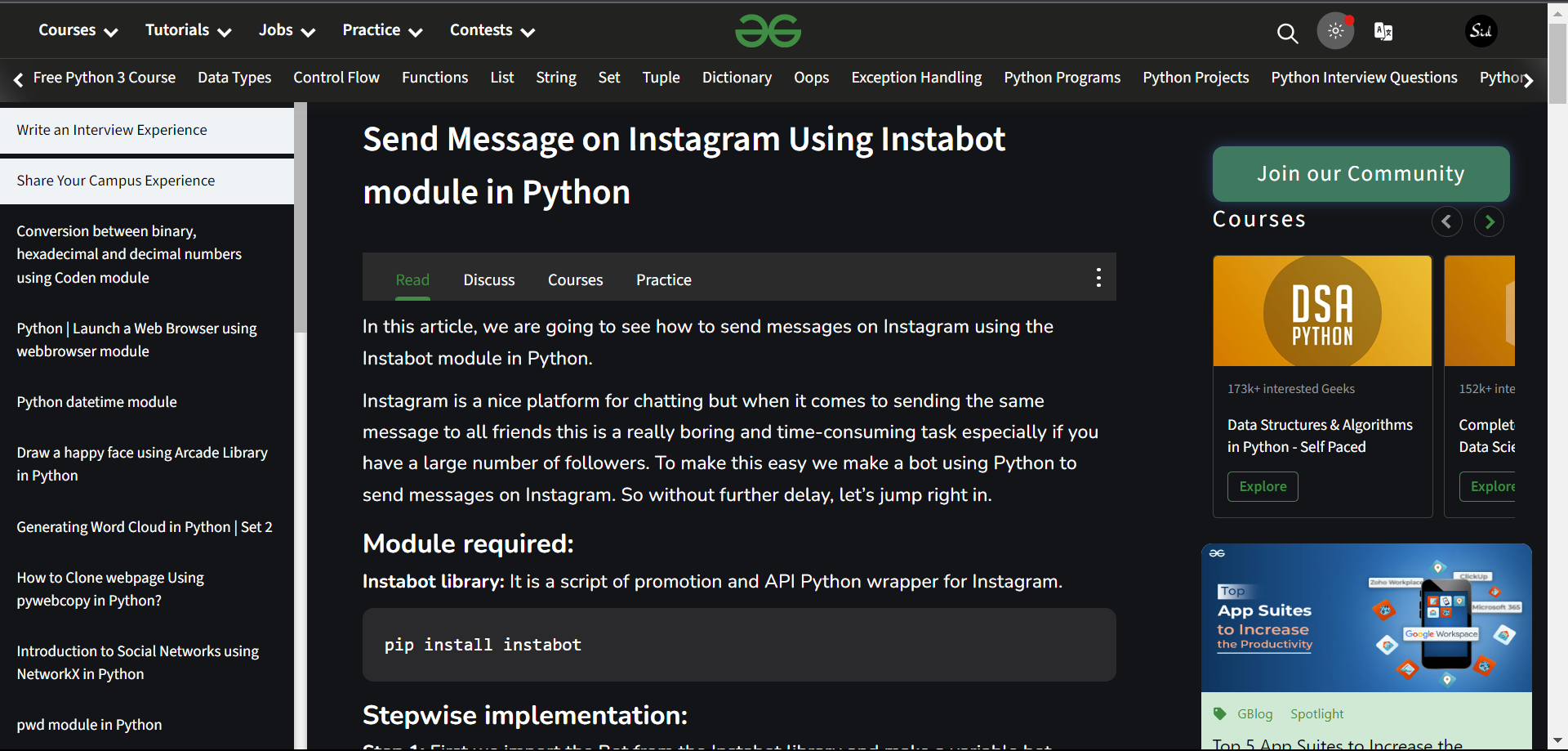
Task: Open Introduction to Social Networks article
Action: point(138,663)
